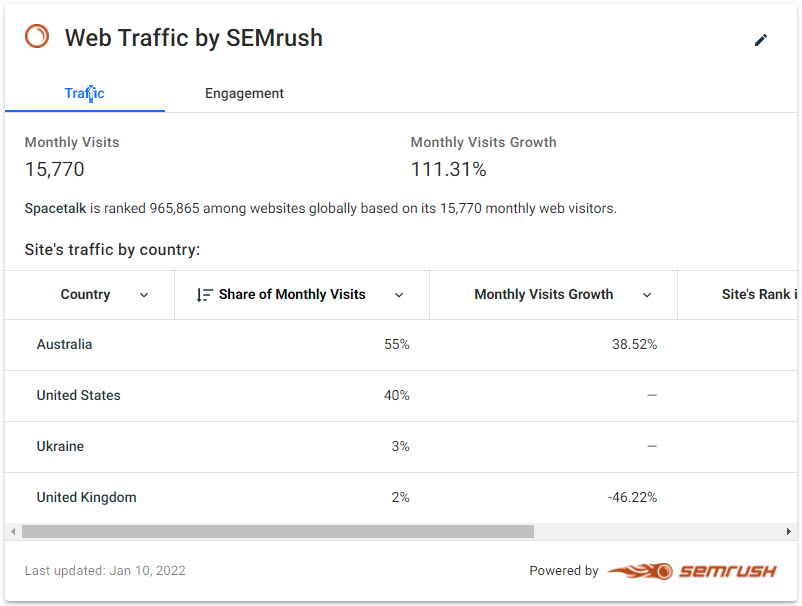This screenshot has width=802, height=606.
Task: Click the horizontal table scrollbar thumb
Action: click(x=277, y=532)
